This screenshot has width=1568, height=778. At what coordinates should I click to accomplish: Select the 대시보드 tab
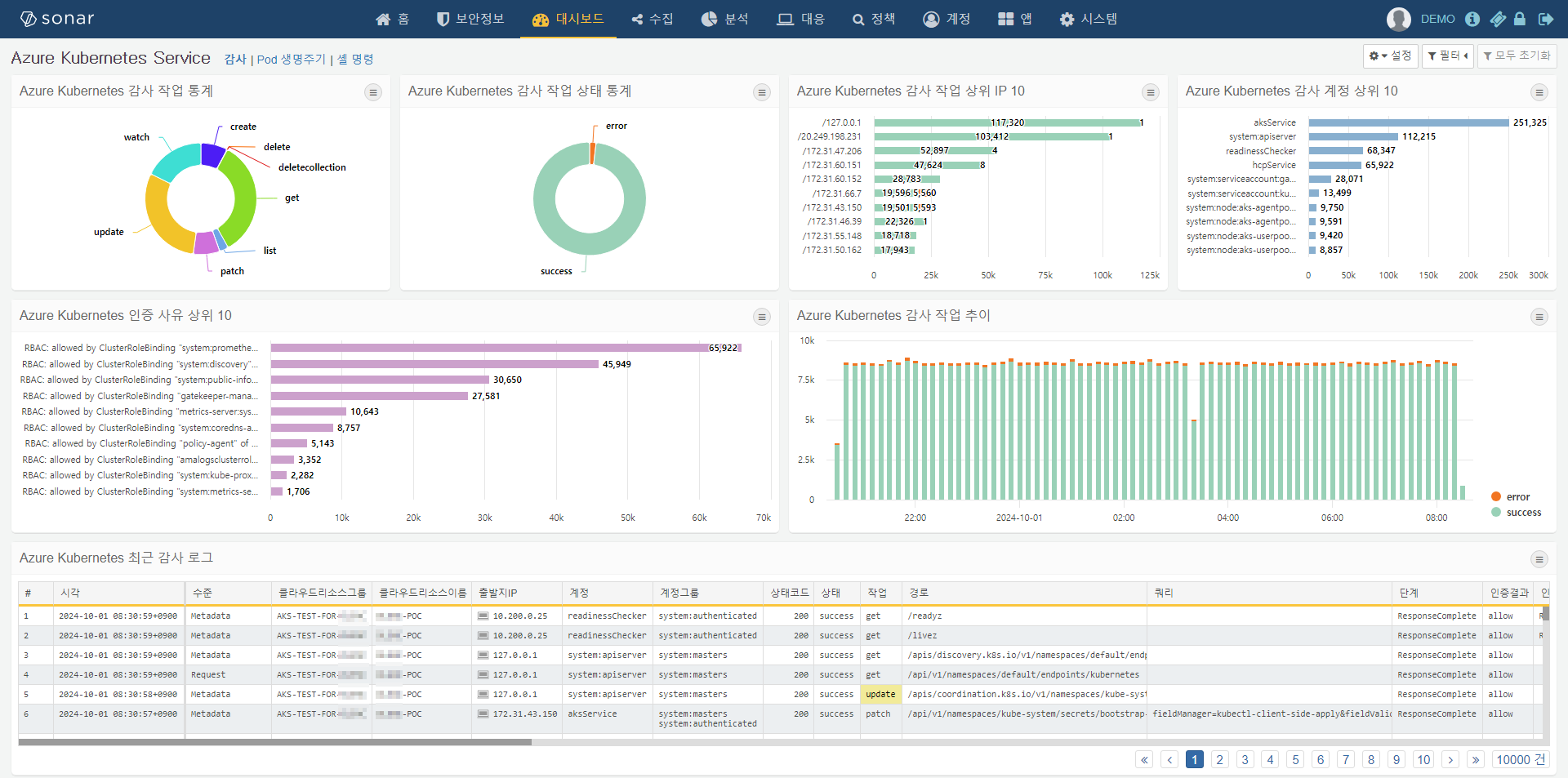(x=568, y=19)
